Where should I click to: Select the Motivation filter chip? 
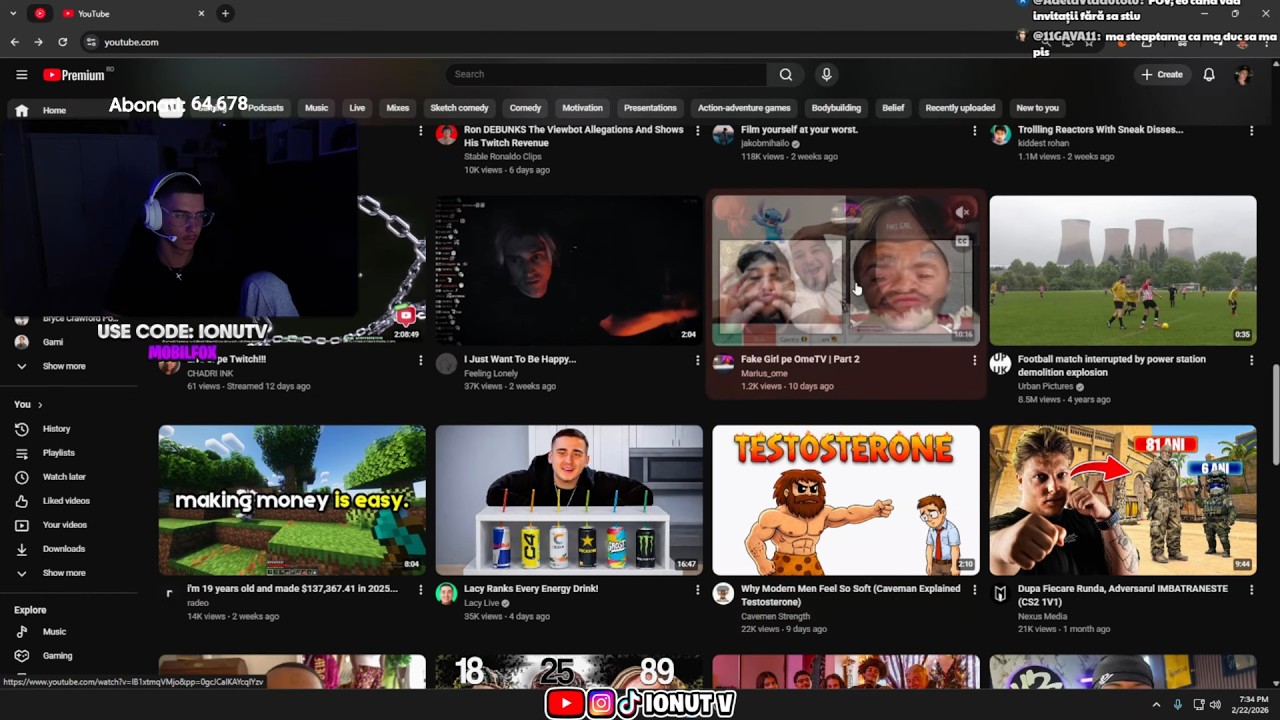click(x=582, y=108)
